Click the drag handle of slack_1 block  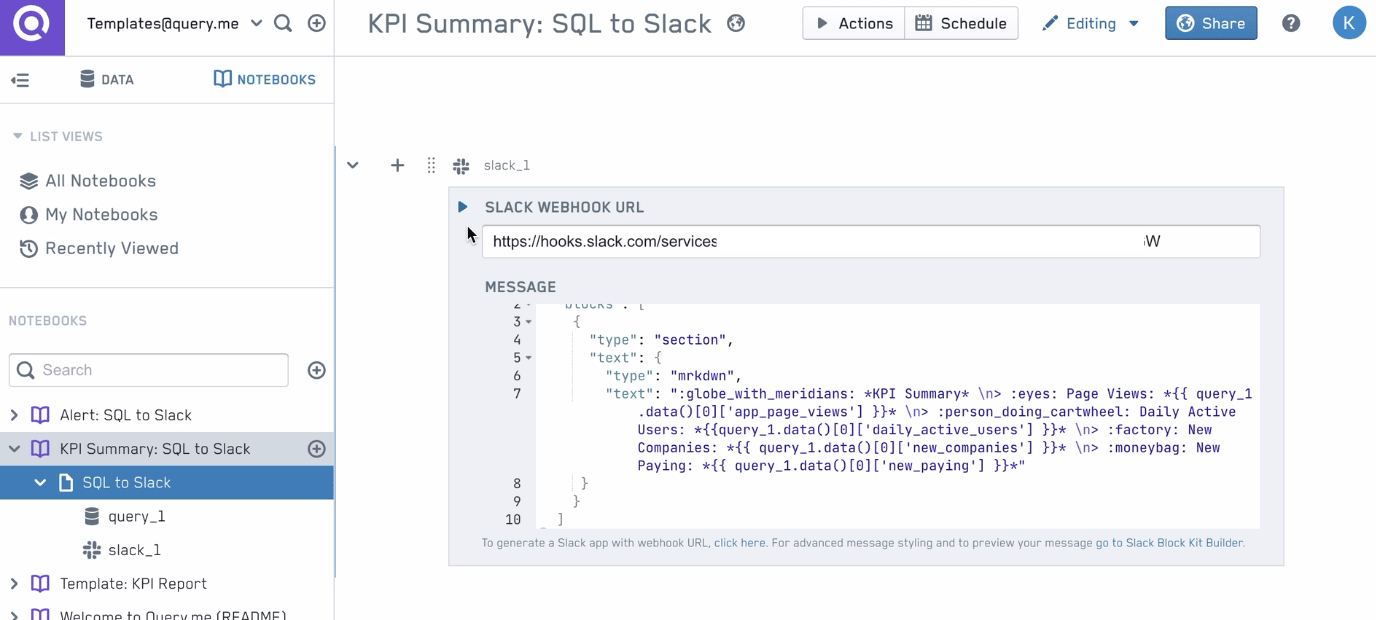point(431,165)
